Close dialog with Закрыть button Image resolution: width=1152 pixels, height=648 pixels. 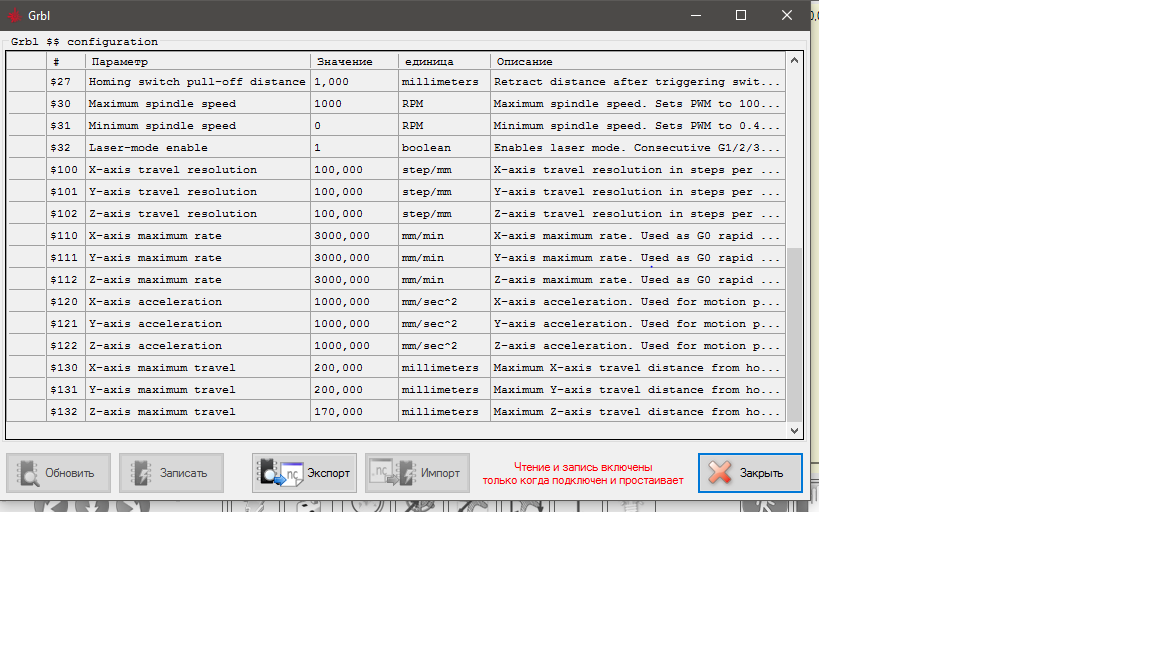pyautogui.click(x=750, y=473)
